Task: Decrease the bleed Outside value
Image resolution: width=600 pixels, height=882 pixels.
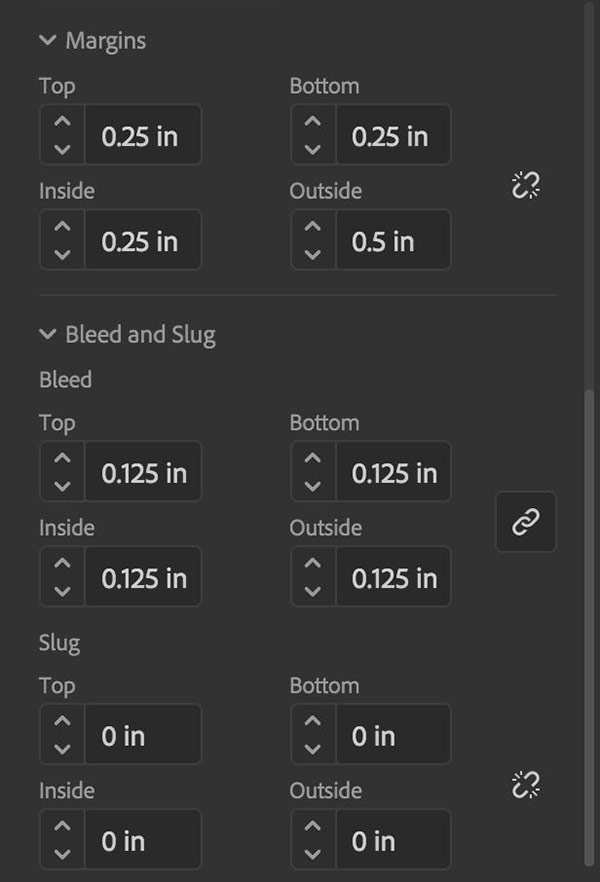Action: (313, 591)
